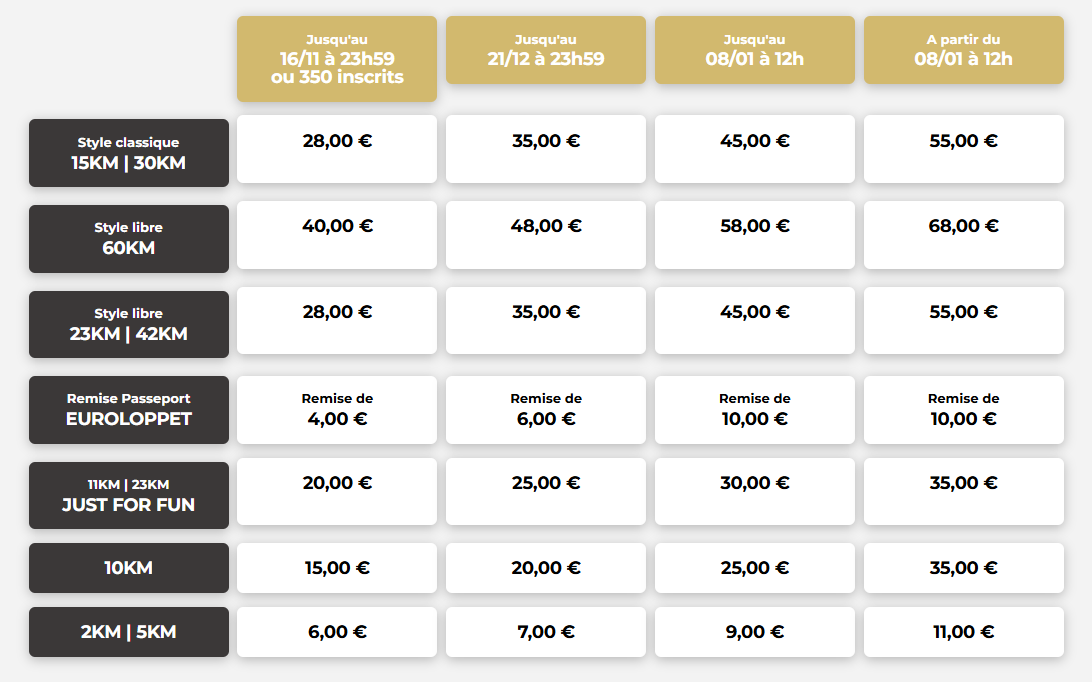The width and height of the screenshot is (1092, 682).
Task: Open the Remise Passeport EUROLOPPET label
Action: coord(129,410)
